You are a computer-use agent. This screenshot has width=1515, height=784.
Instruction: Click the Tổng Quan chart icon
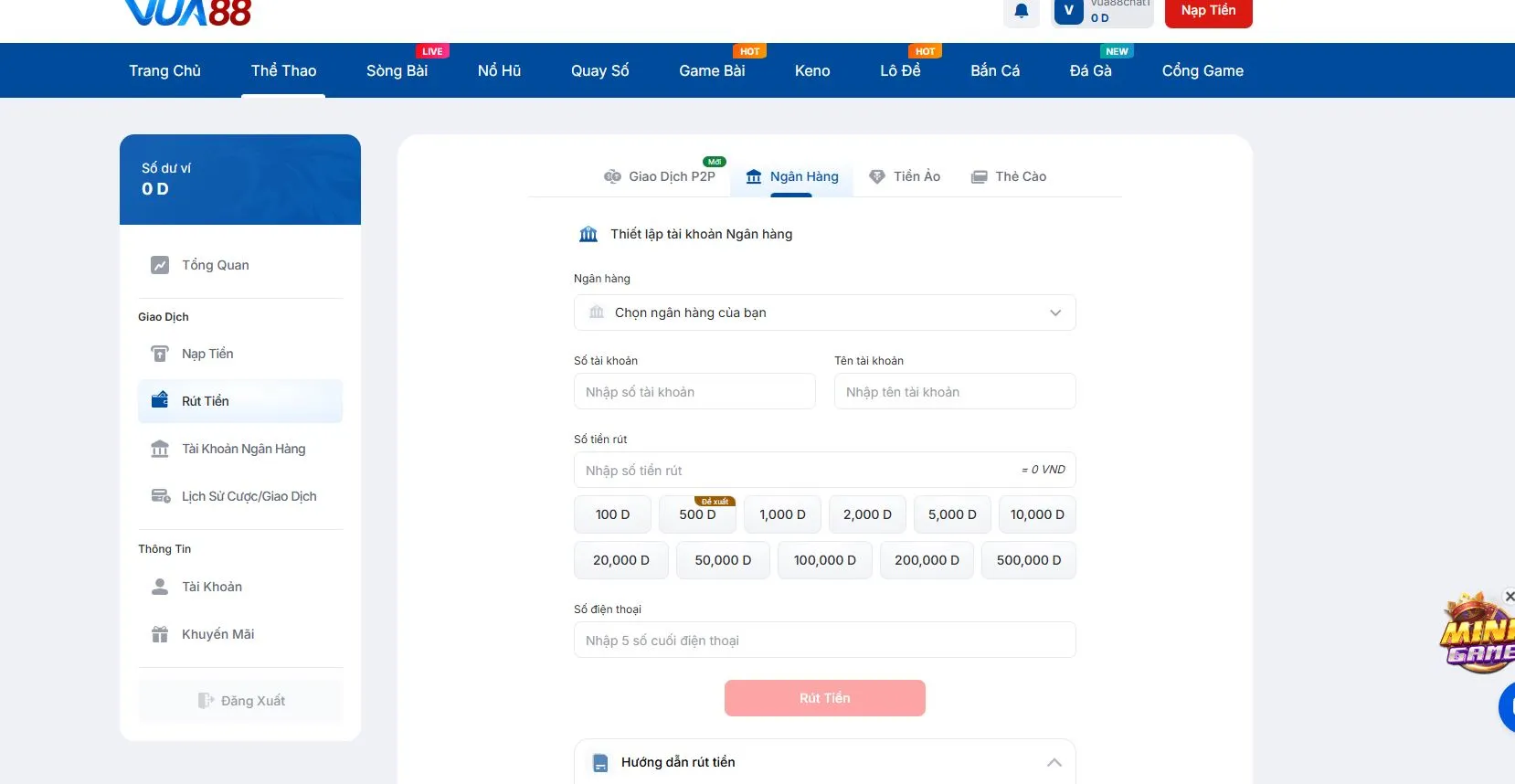160,265
